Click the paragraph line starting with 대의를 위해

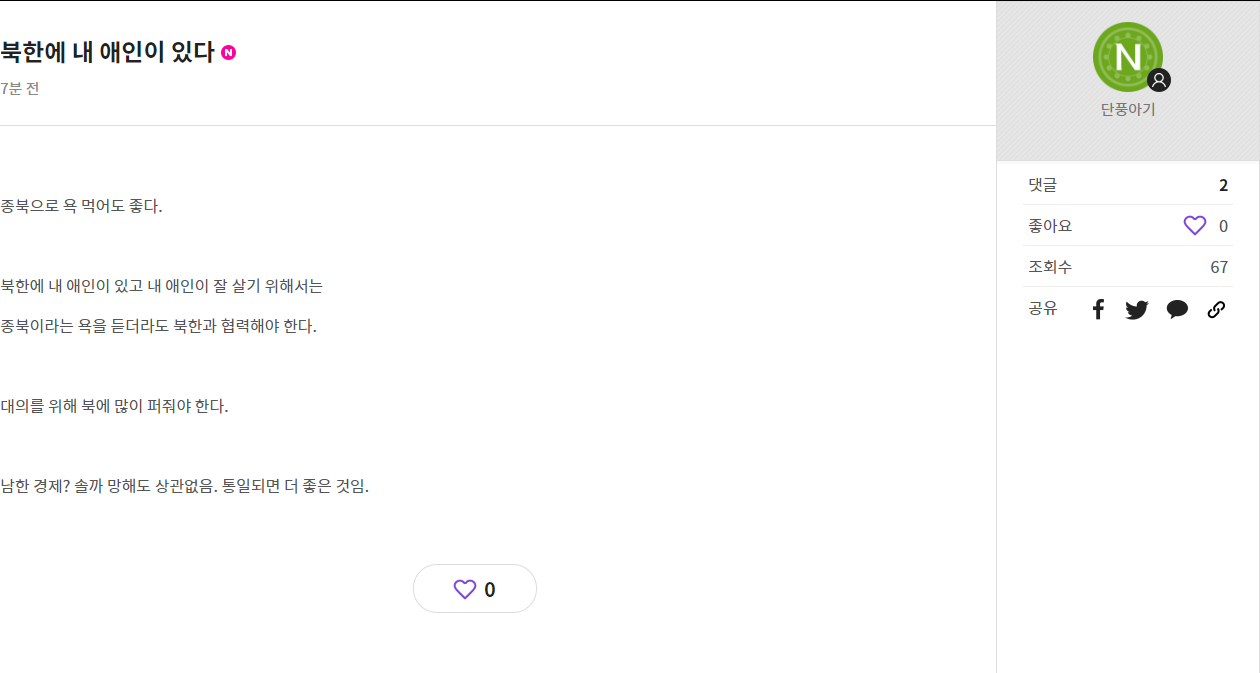(114, 407)
